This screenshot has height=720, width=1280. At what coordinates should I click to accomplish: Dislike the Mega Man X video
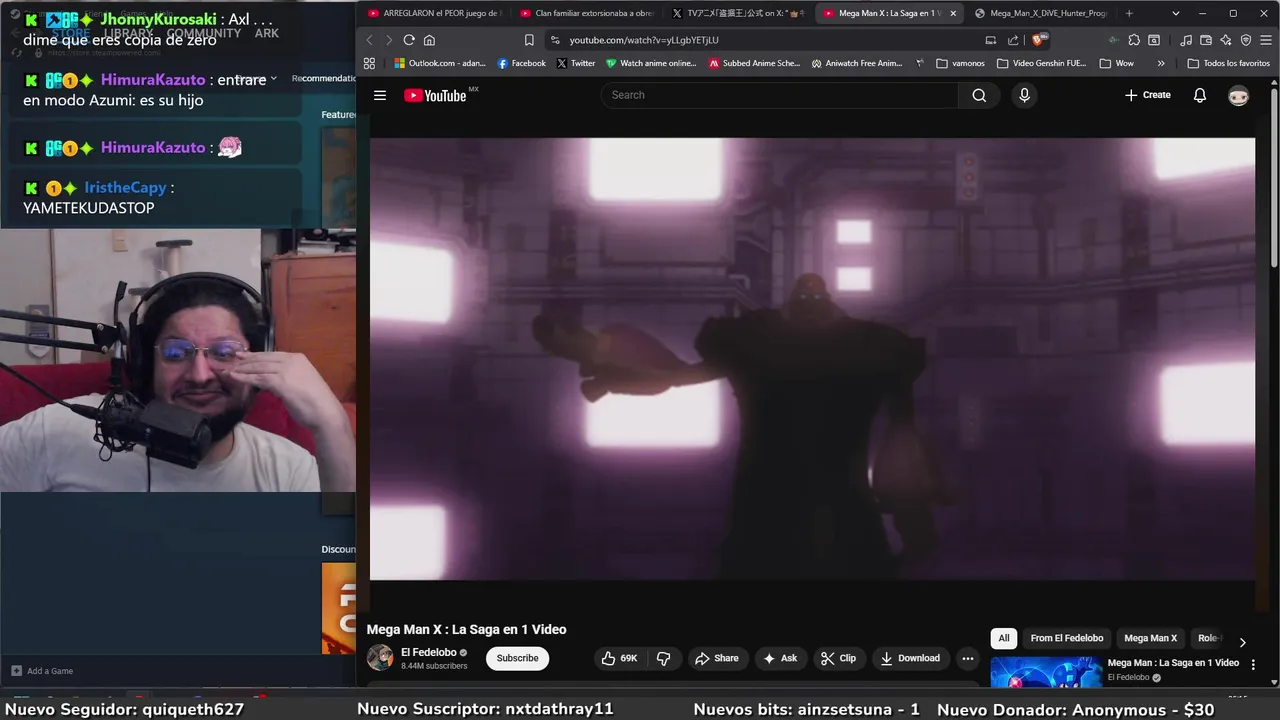(663, 658)
